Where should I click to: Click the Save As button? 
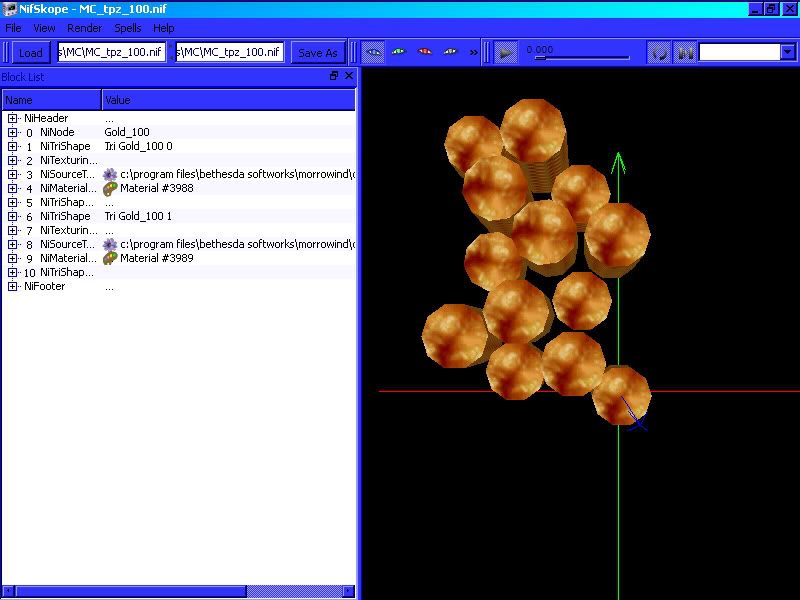point(317,53)
